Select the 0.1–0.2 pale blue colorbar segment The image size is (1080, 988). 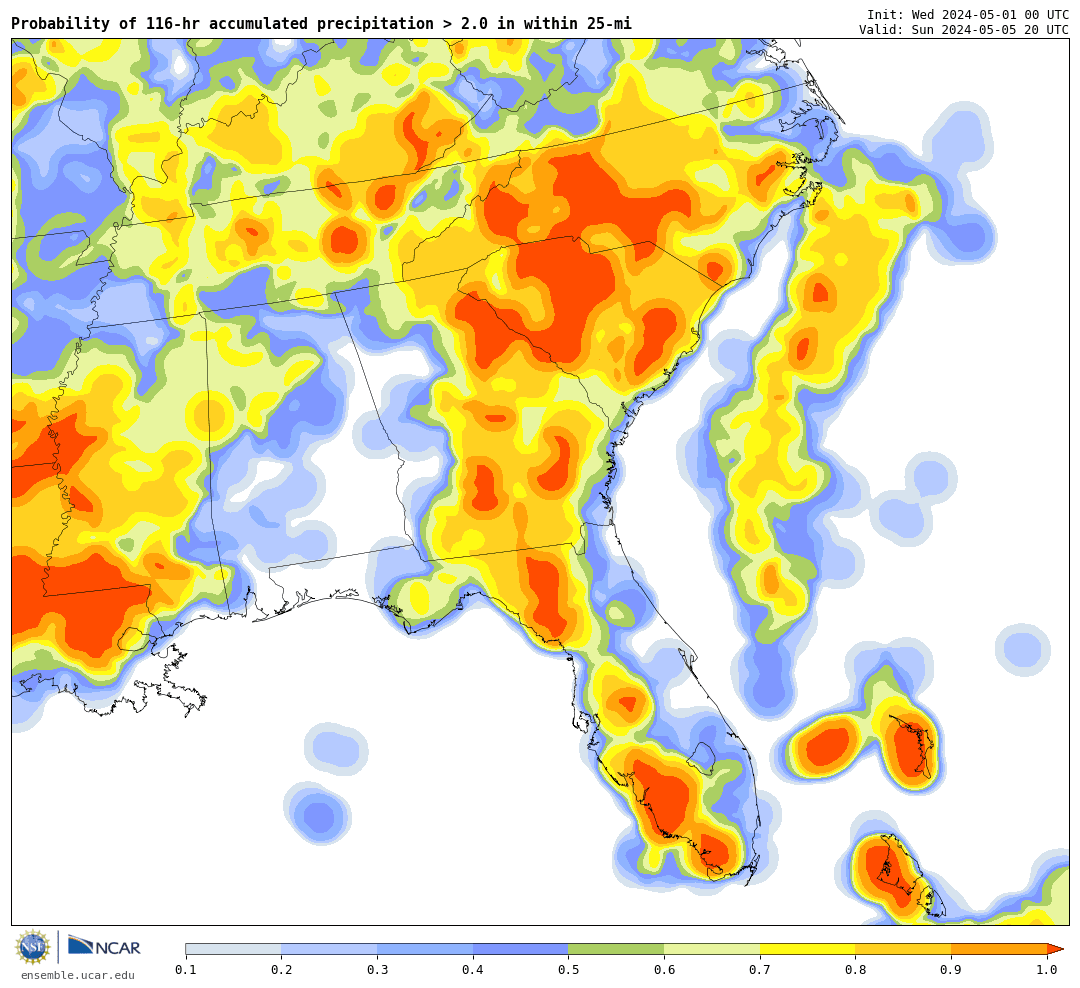tap(233, 949)
